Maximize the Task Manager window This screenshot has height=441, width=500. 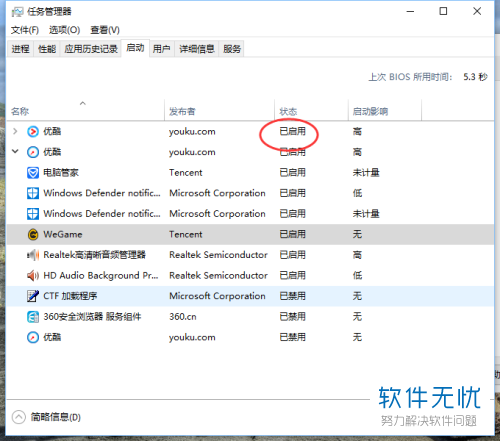pos(443,11)
